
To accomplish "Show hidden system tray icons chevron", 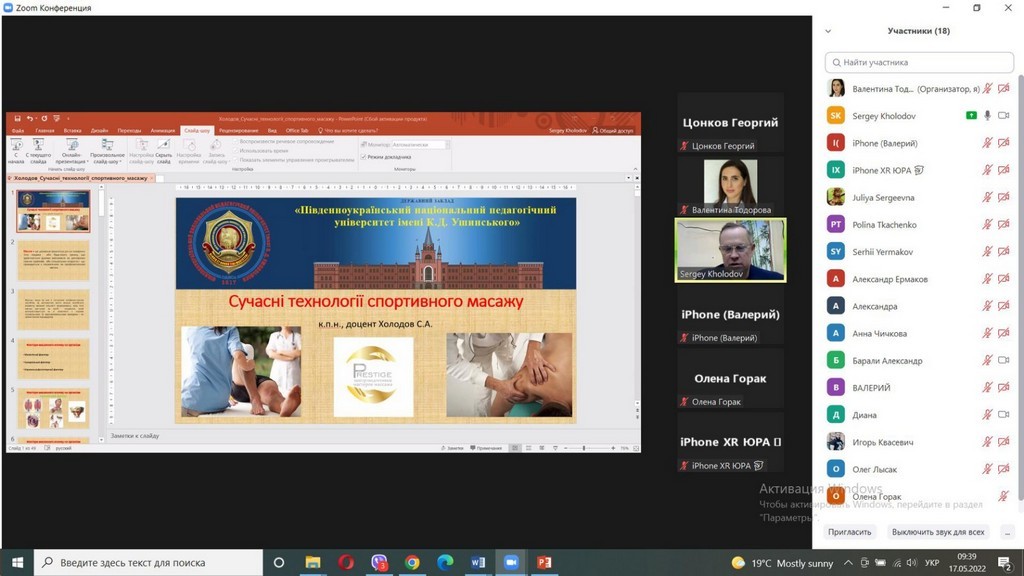I will tap(848, 562).
